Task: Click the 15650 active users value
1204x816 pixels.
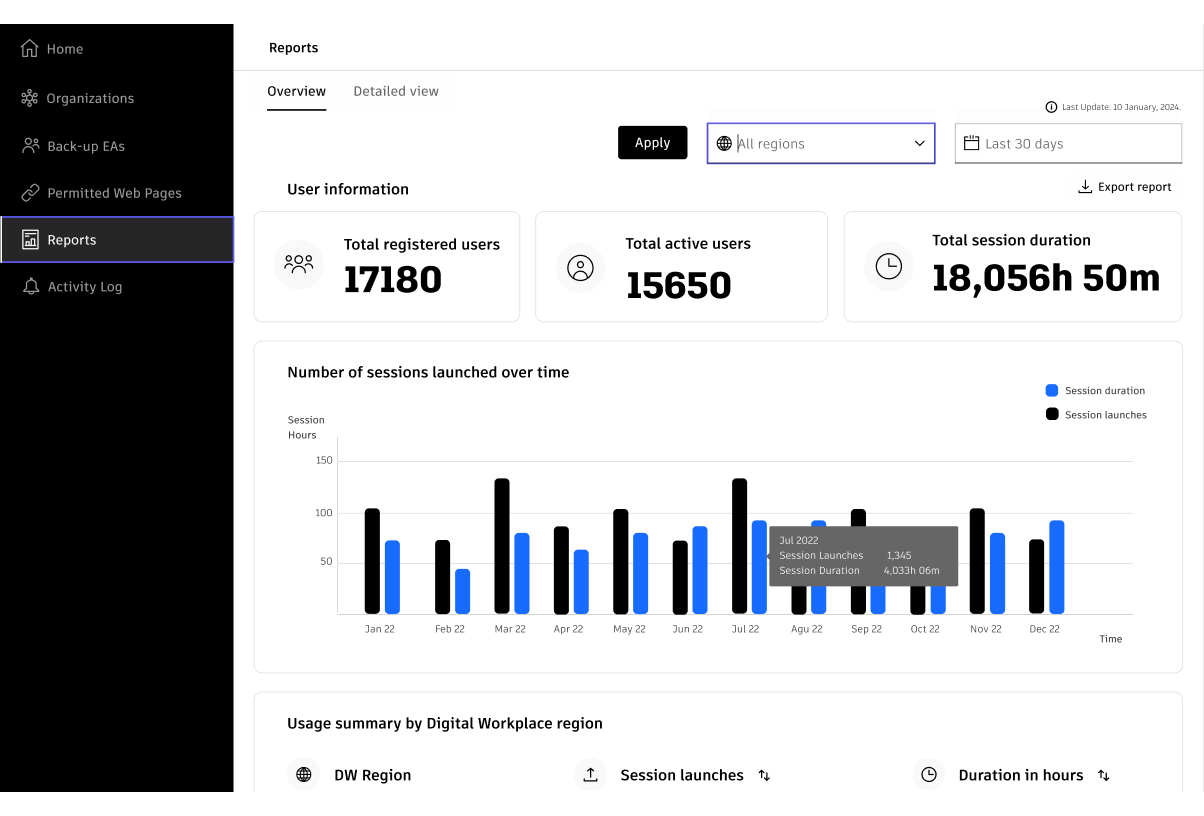Action: tap(679, 286)
